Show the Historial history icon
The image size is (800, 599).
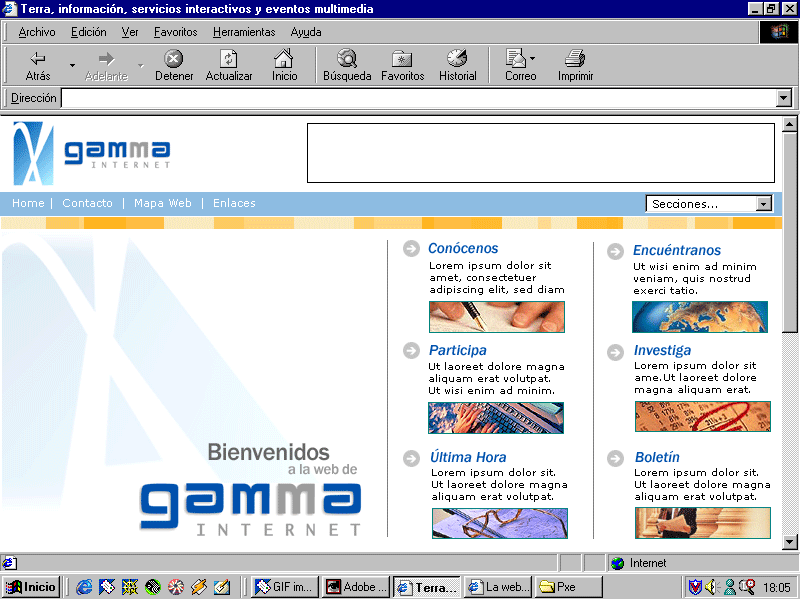(457, 59)
